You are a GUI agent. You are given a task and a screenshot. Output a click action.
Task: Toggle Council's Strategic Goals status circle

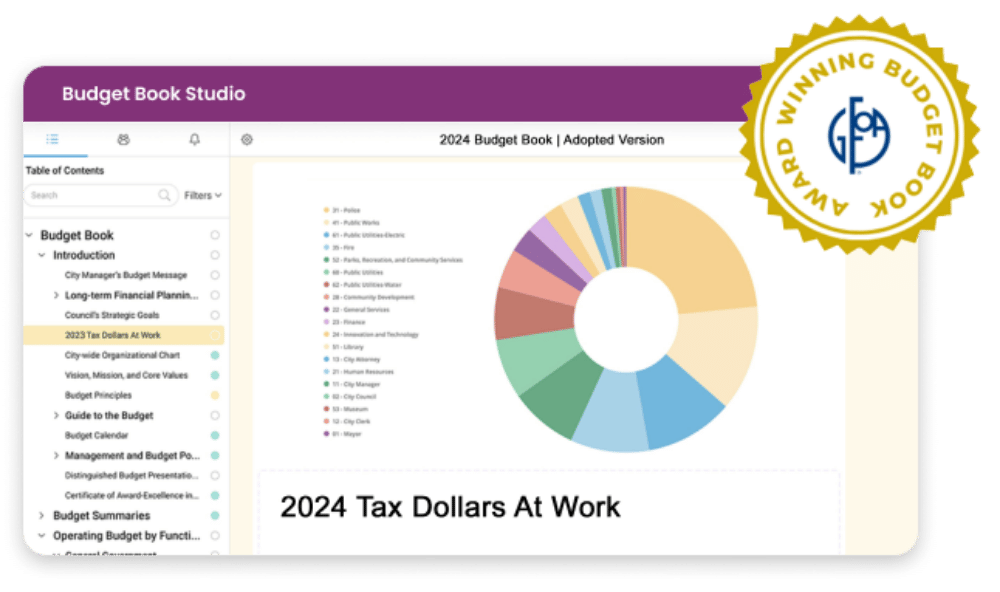[215, 315]
